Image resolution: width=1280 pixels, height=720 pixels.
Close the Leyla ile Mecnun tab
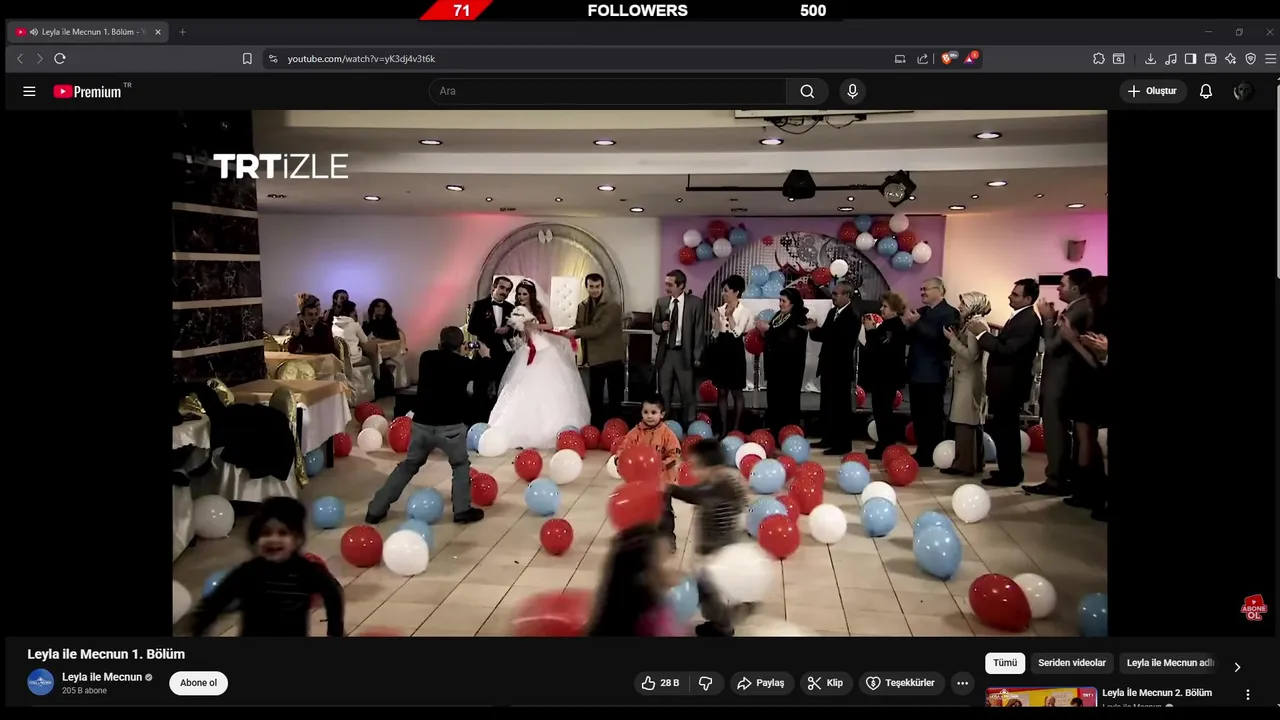click(157, 32)
